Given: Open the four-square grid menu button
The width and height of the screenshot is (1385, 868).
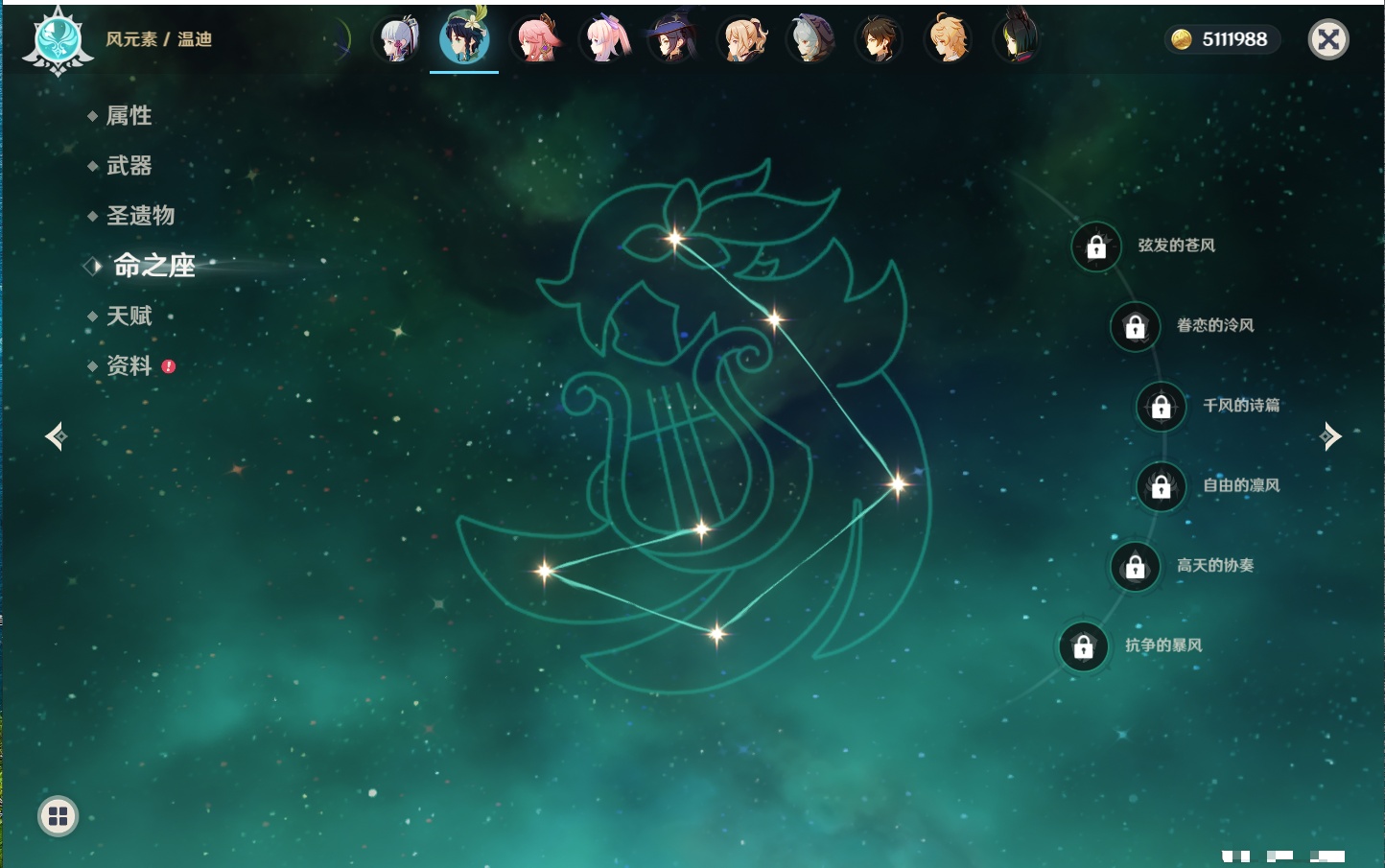Looking at the screenshot, I should tap(58, 816).
